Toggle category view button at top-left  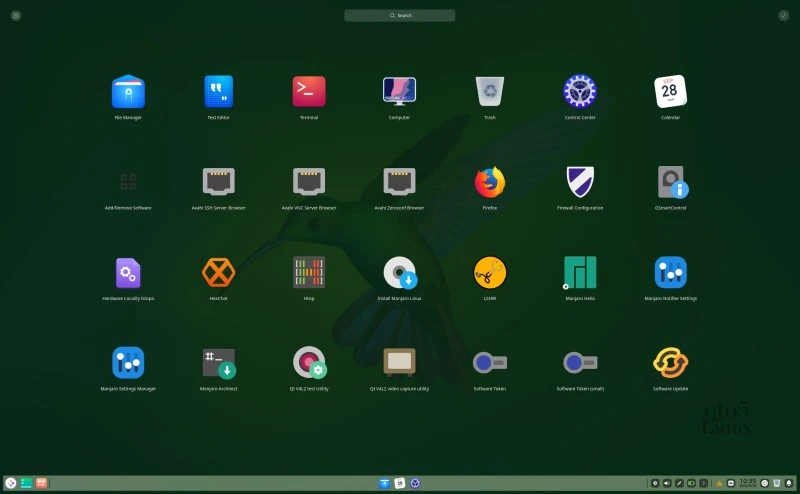16,15
